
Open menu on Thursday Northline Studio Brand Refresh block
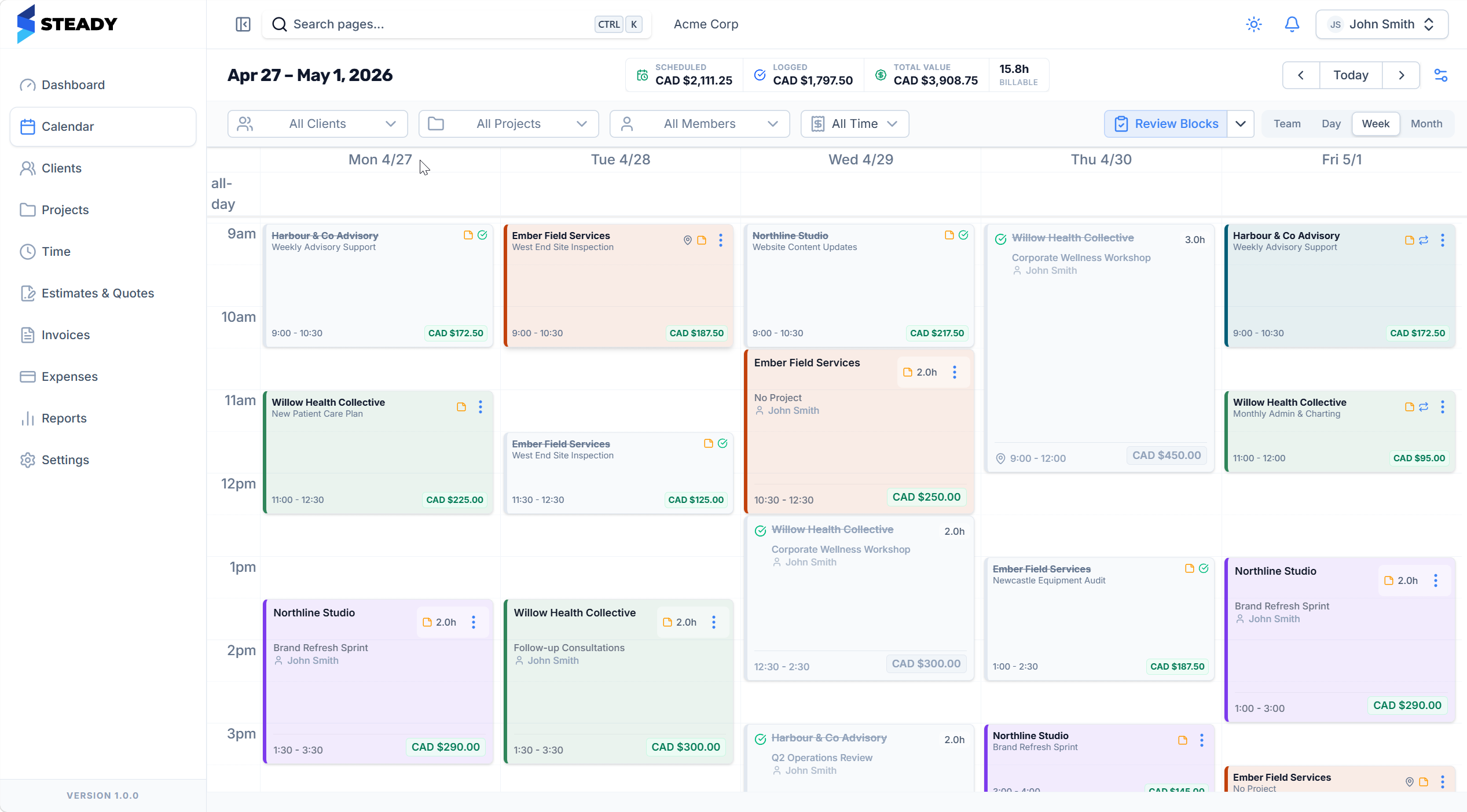1202,740
